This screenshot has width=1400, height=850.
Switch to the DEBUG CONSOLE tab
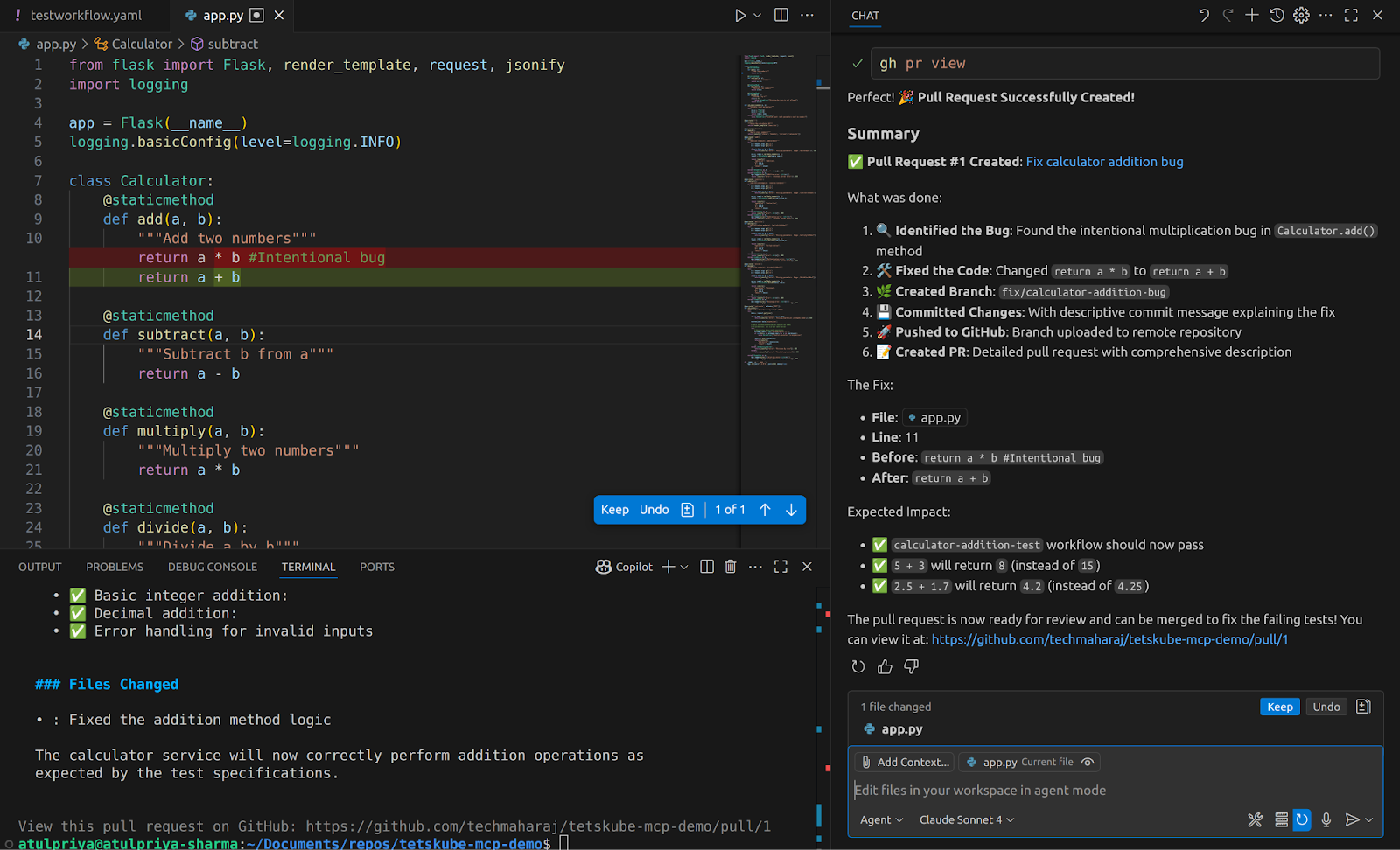[x=213, y=567]
